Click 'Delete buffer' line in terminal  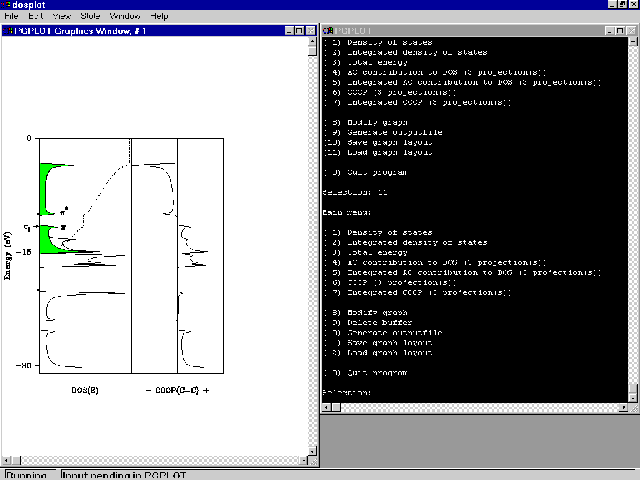click(380, 322)
